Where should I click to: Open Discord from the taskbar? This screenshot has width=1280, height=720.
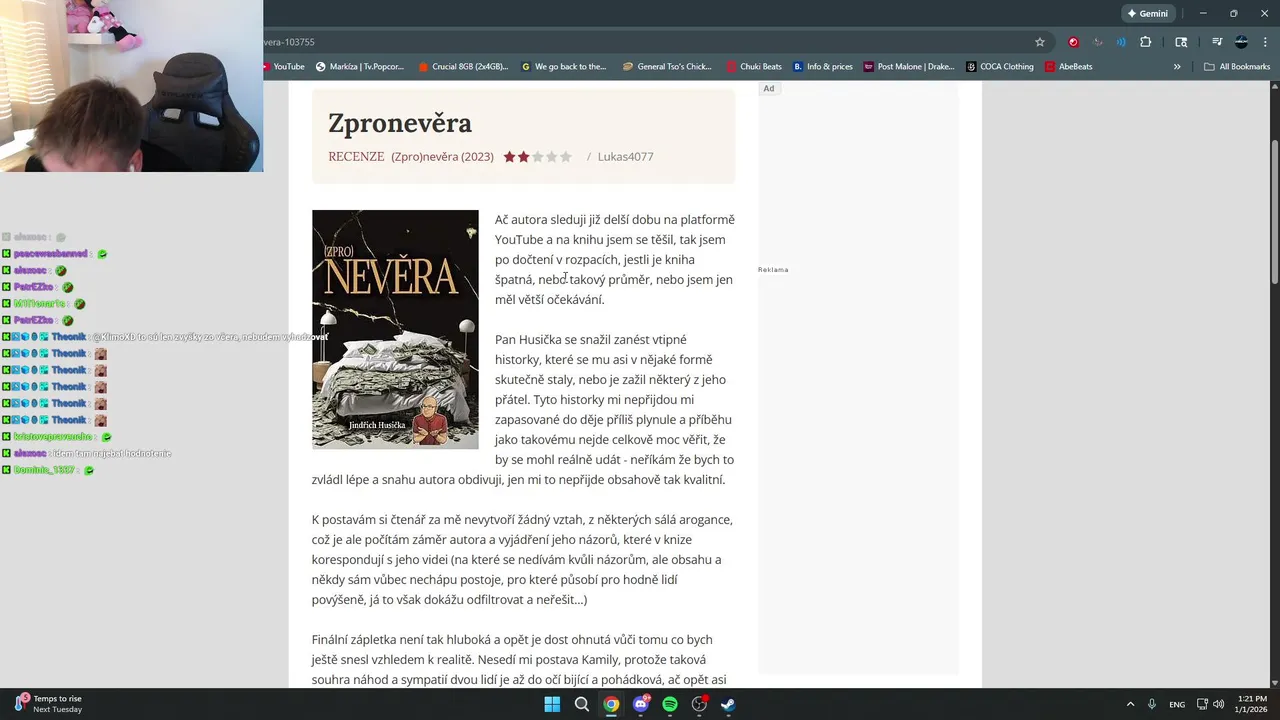pos(641,704)
